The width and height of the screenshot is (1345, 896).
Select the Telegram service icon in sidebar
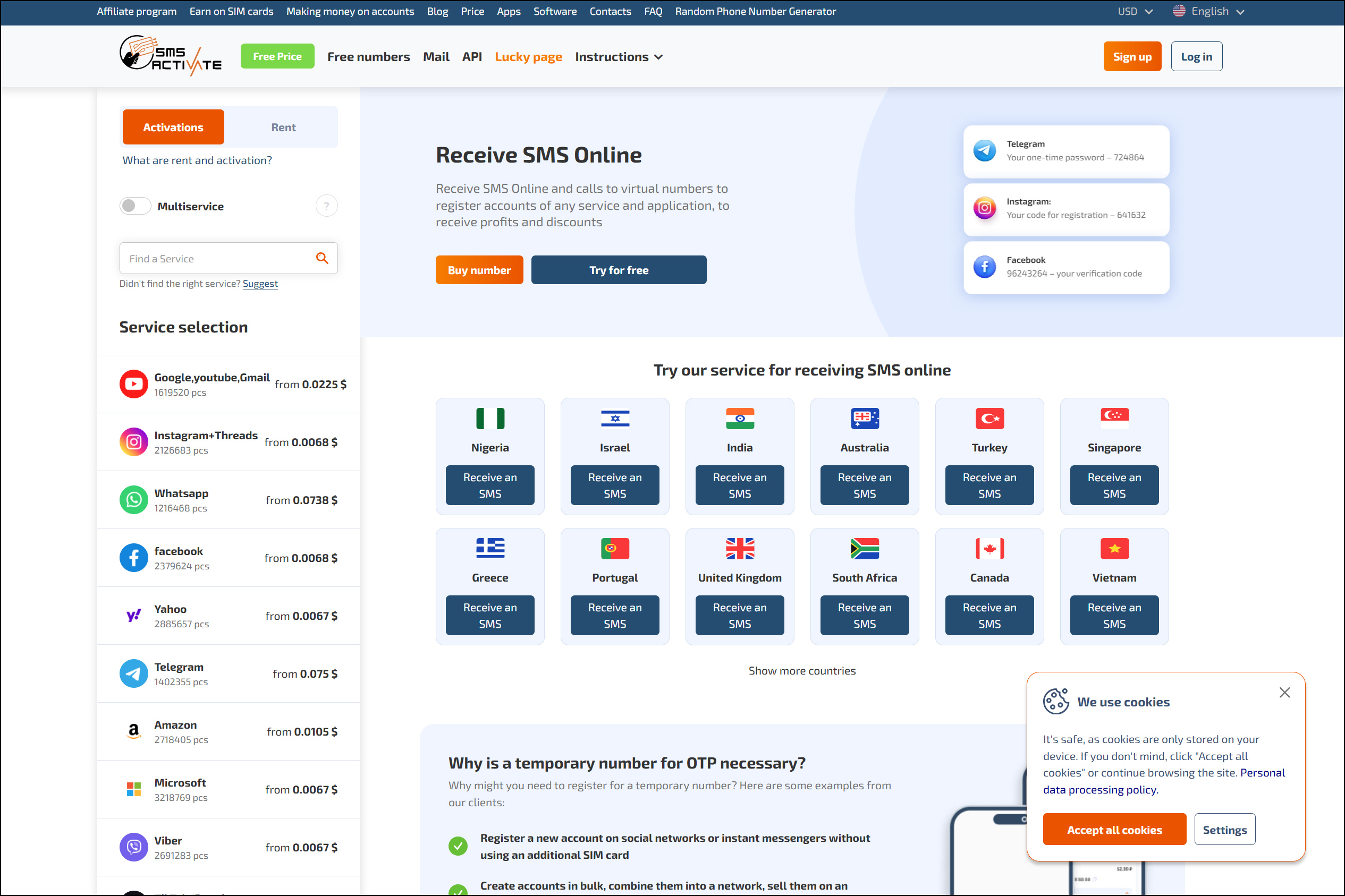[x=134, y=673]
